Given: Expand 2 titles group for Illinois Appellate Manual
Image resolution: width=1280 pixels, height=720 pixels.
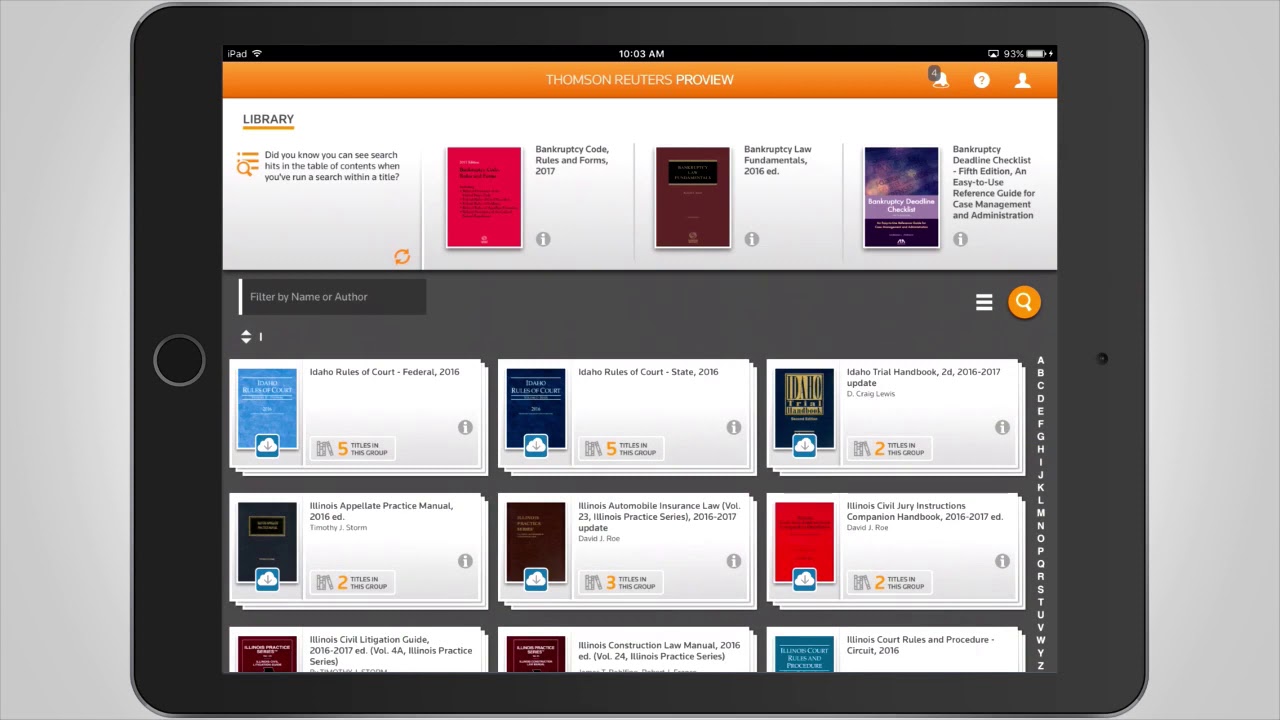Looking at the screenshot, I should pos(352,583).
